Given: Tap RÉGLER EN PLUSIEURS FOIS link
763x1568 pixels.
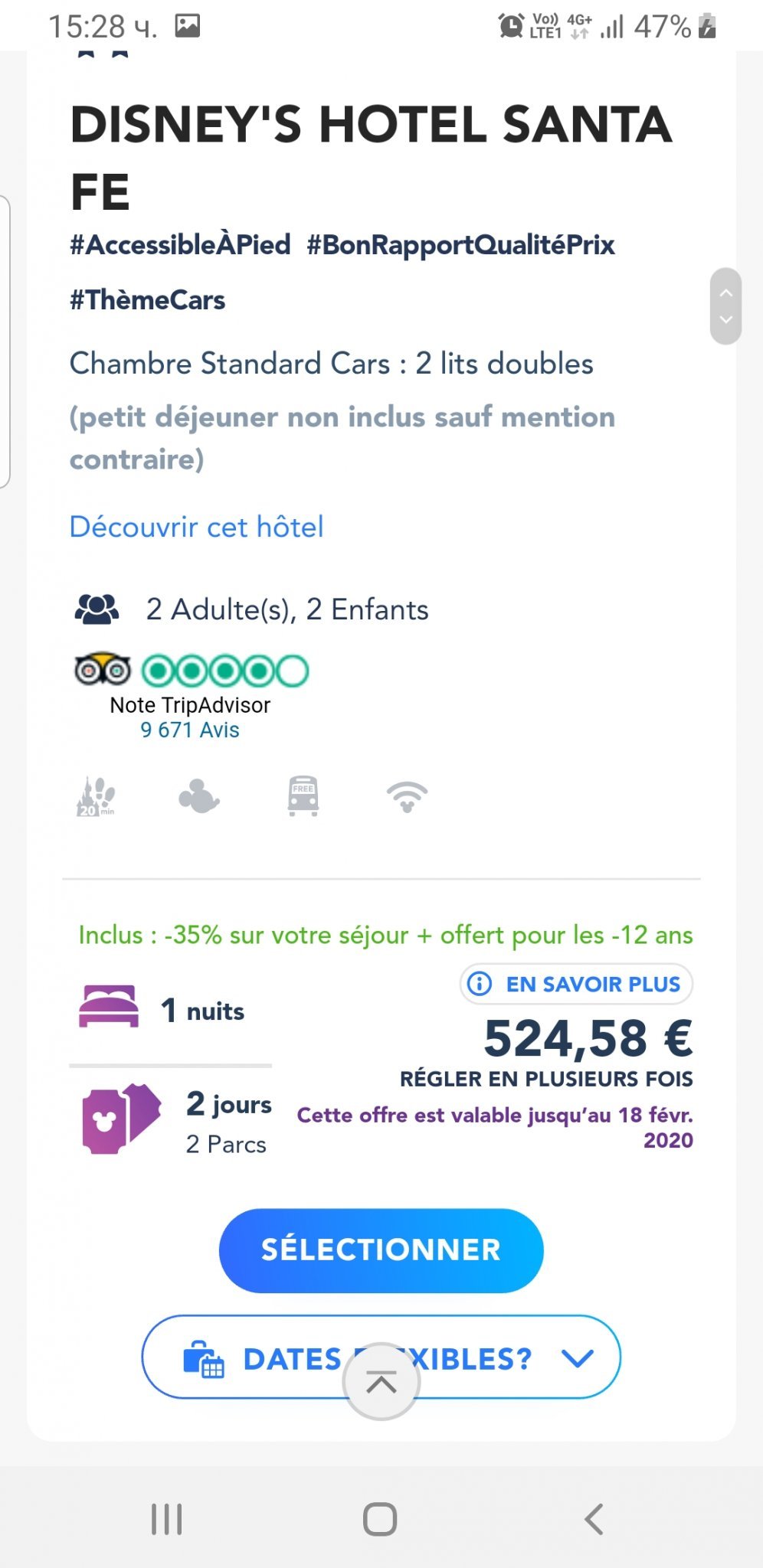Looking at the screenshot, I should coord(546,1079).
